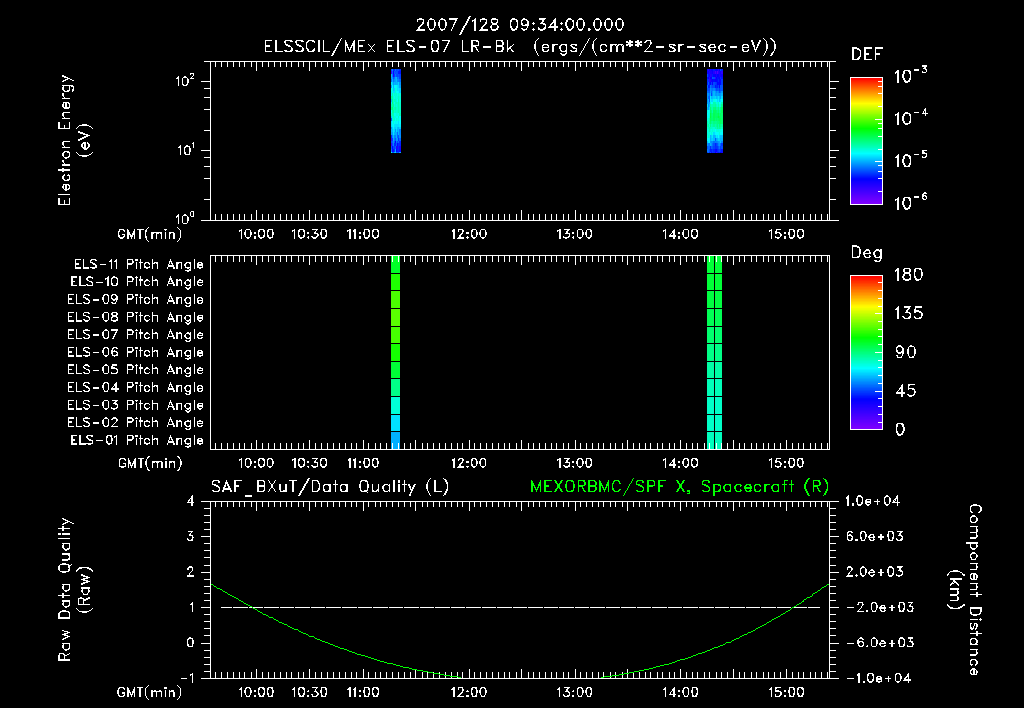Click the 45 degree color bar value
The image size is (1024, 708).
[906, 391]
